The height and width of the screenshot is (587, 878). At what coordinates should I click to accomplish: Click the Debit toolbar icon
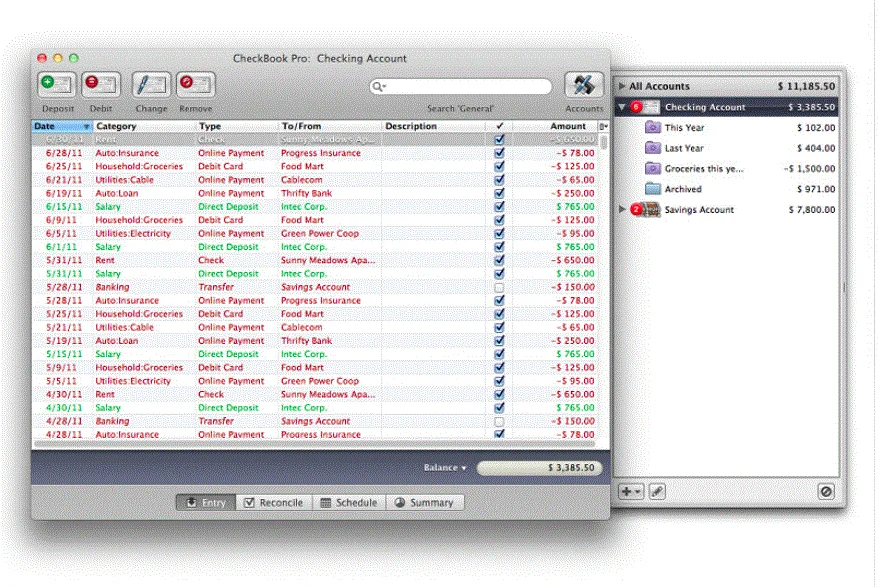[x=101, y=85]
